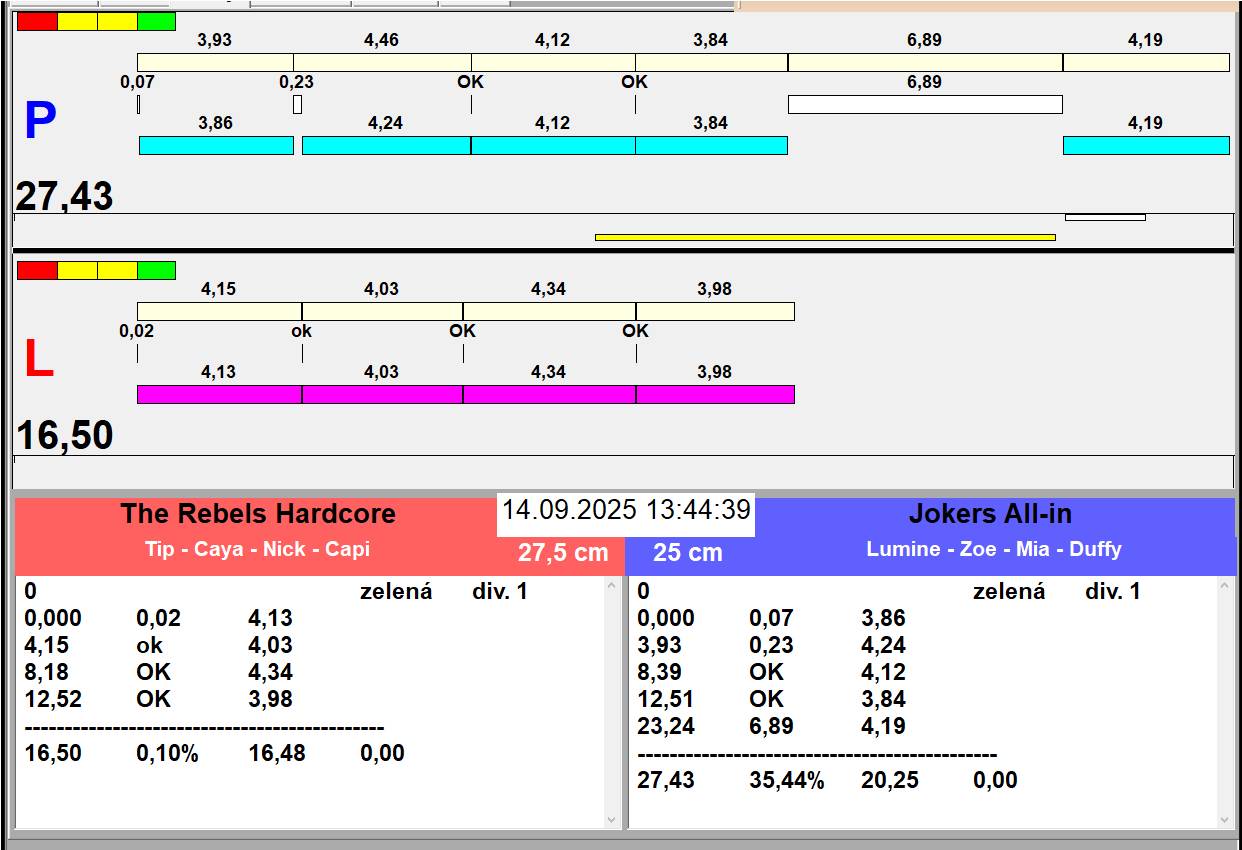
Task: Click The Rebels Hardcore team header
Action: point(258,514)
